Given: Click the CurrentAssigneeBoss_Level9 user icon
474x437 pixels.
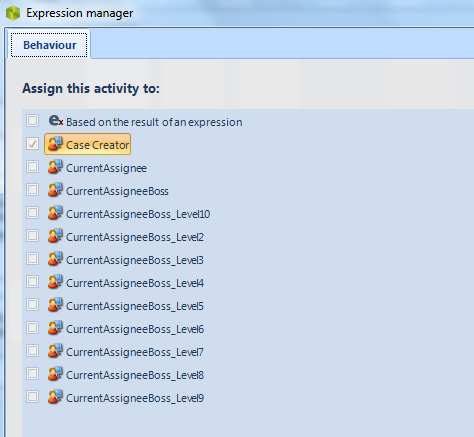Looking at the screenshot, I should click(55, 397).
